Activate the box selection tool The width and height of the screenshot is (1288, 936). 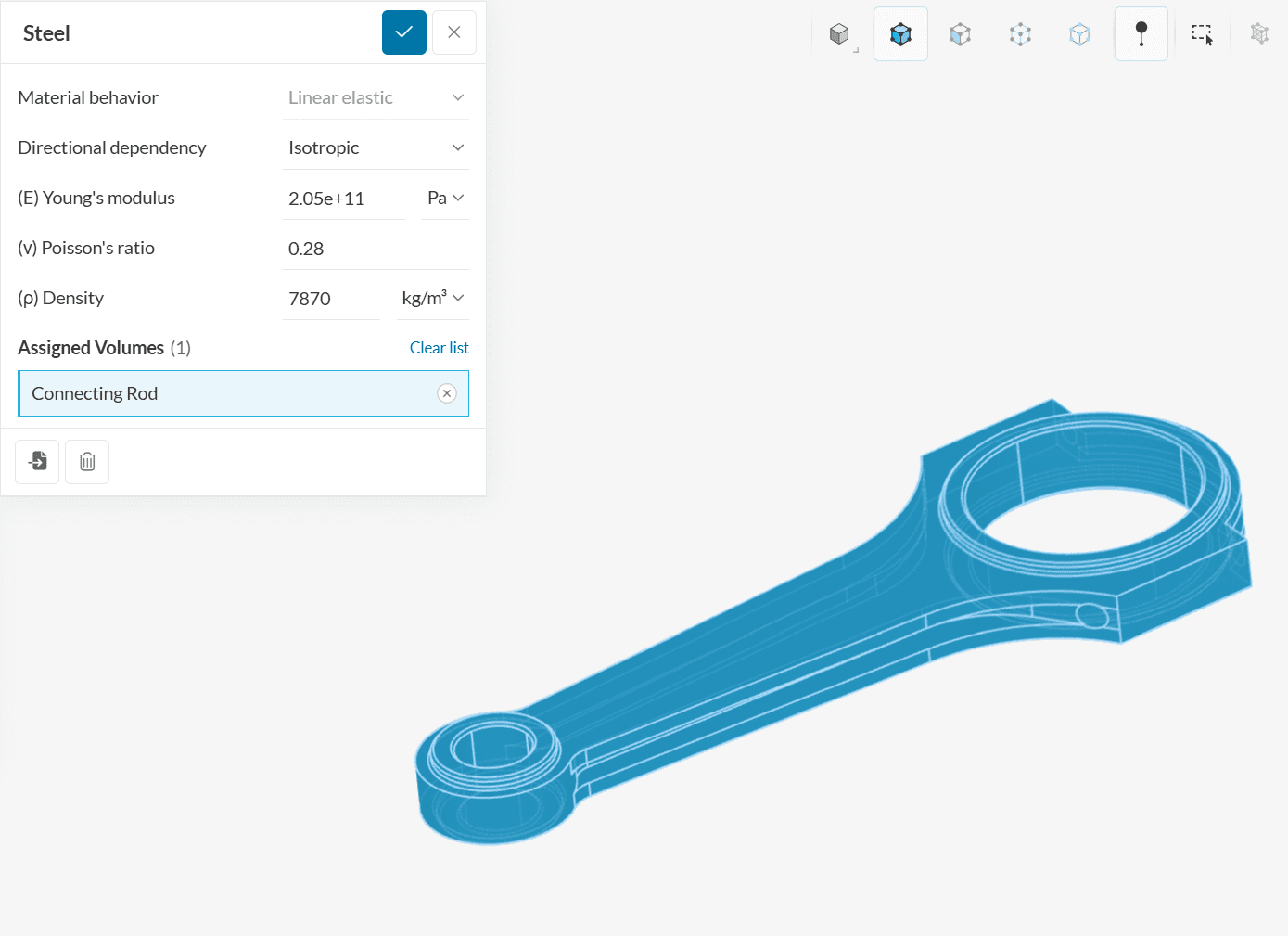[1202, 35]
